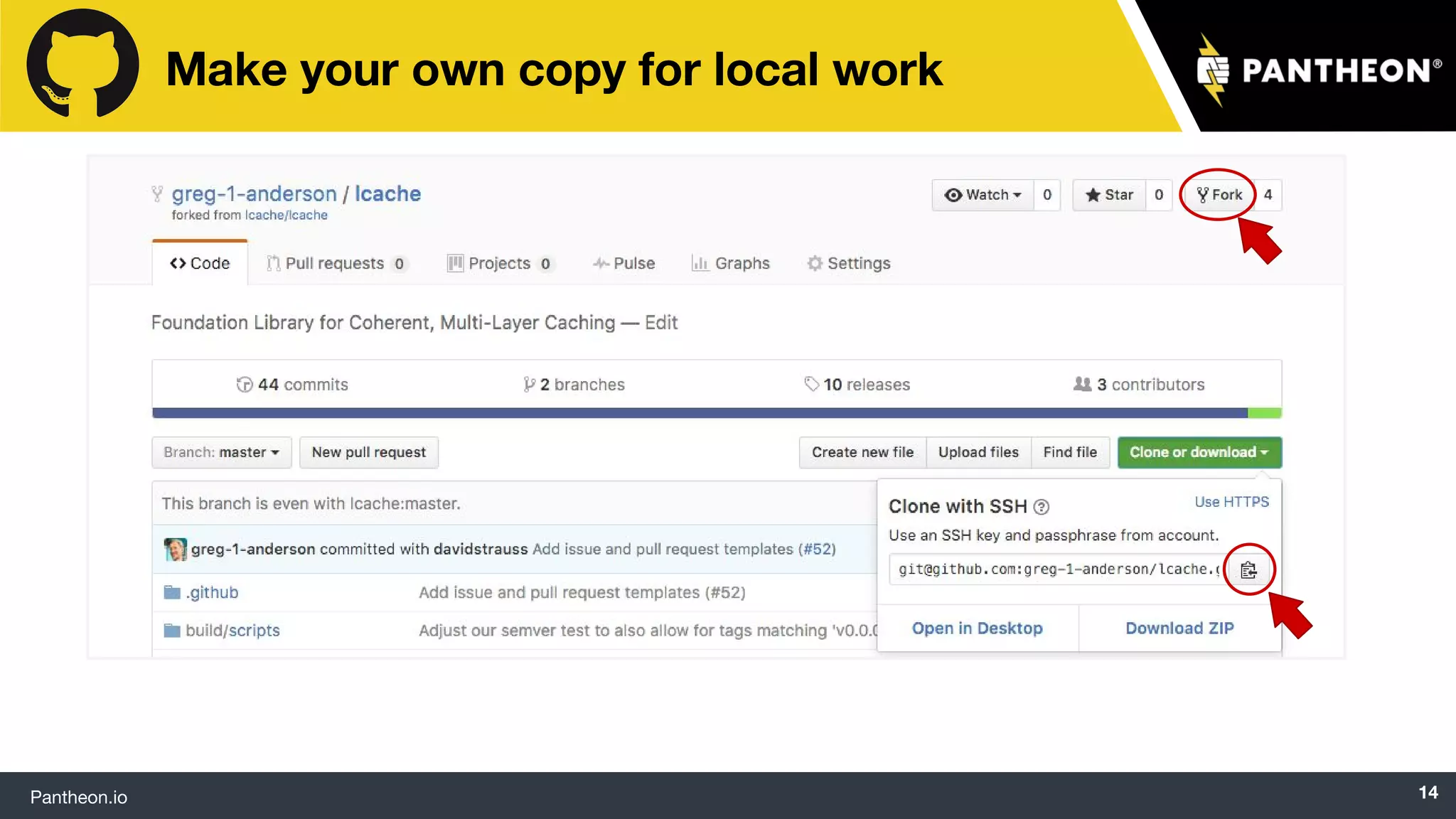Click the .github folder icon
The width and height of the screenshot is (1456, 819).
172,592
